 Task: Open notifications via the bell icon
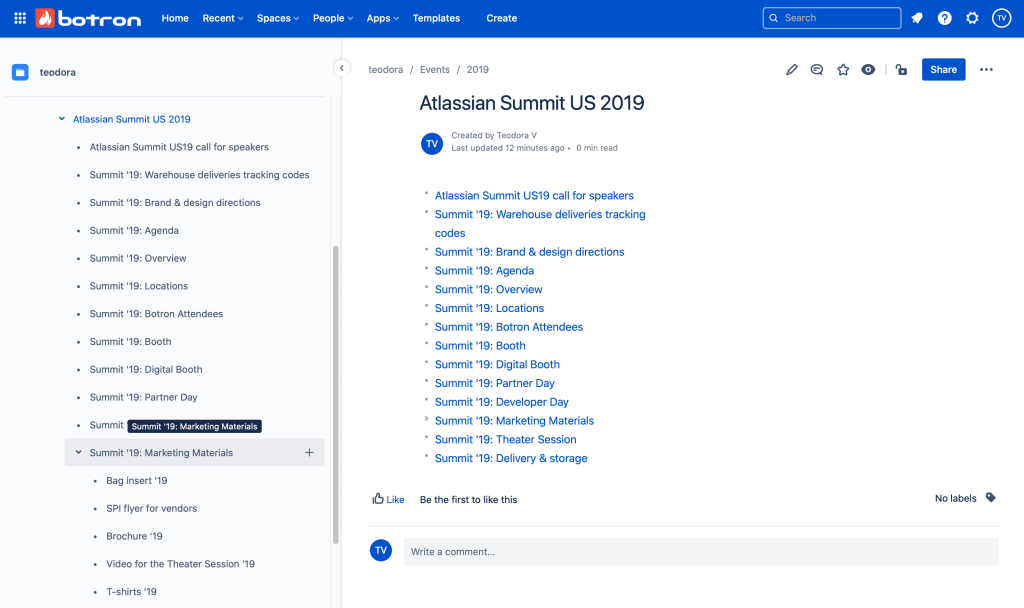coord(916,17)
